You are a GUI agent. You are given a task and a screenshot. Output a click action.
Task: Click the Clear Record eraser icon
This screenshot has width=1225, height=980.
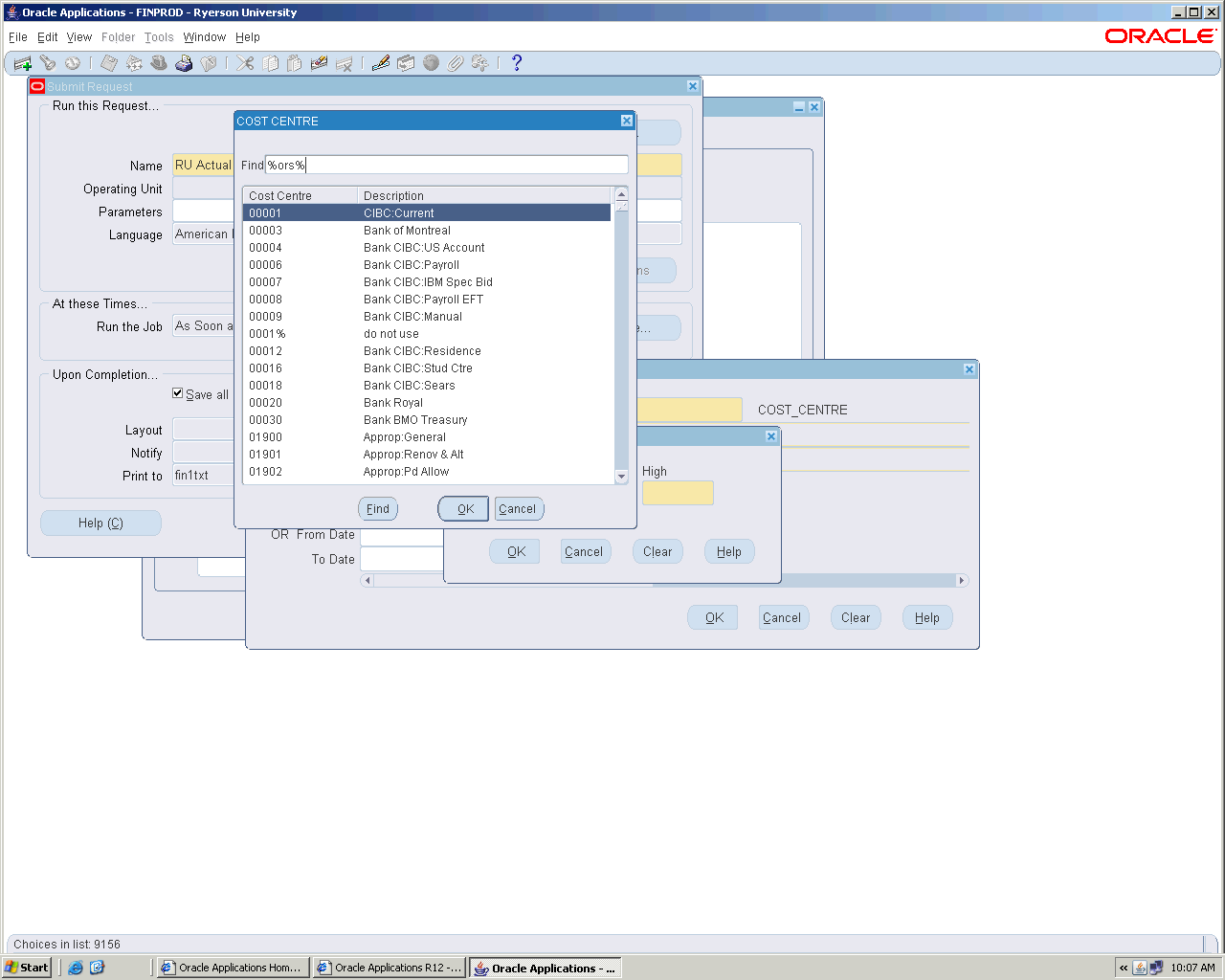coord(320,63)
